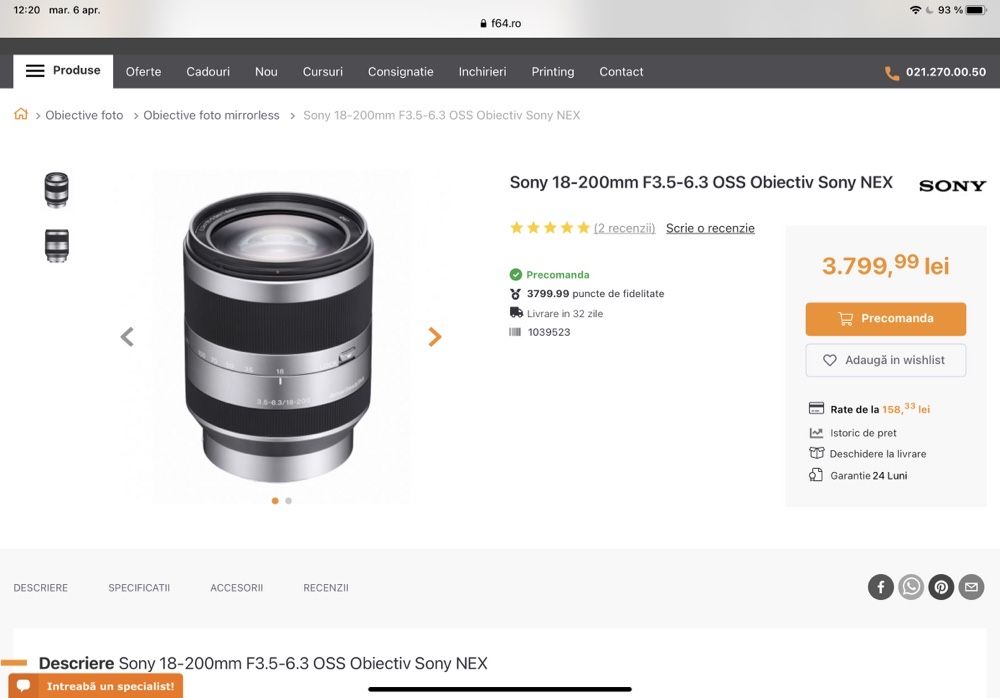Click the main lens product image
1000x698 pixels.
[x=279, y=337]
